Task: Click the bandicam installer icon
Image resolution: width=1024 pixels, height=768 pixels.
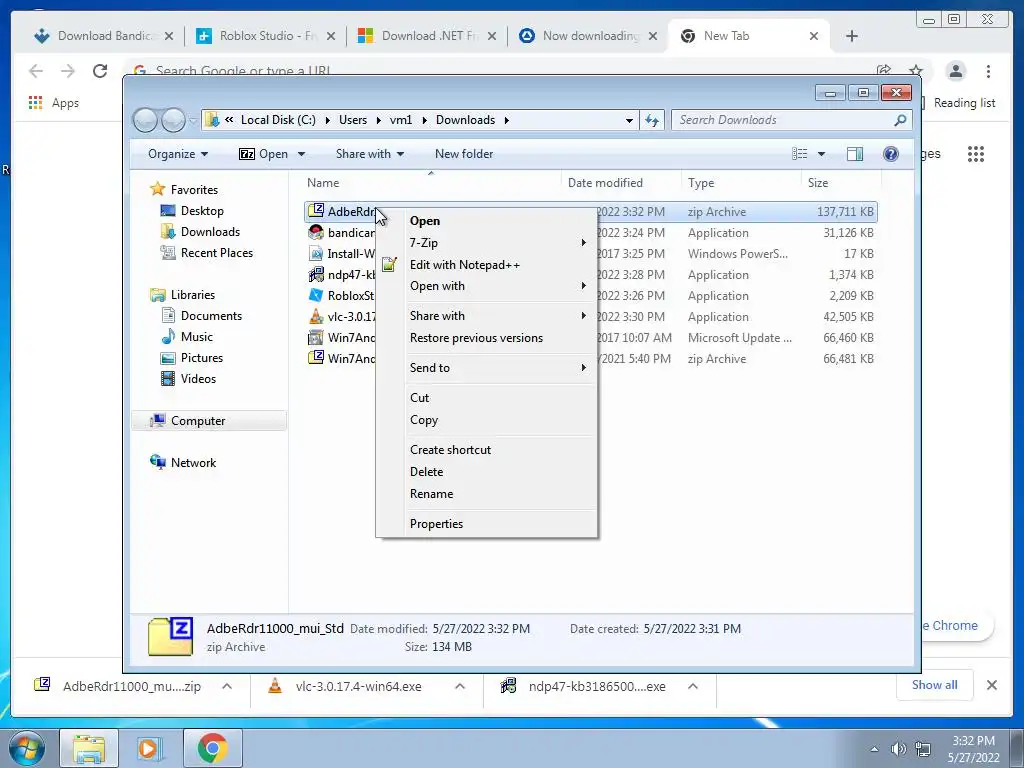Action: coord(316,232)
